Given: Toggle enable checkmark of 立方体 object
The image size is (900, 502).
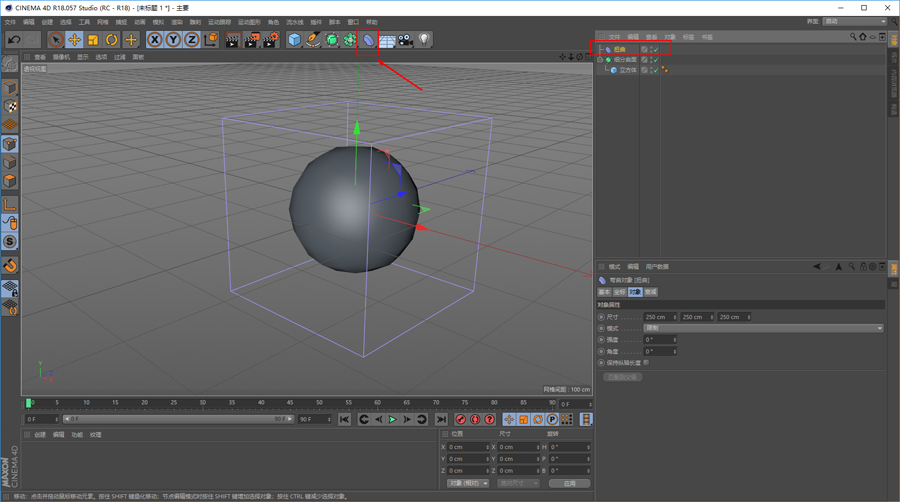Looking at the screenshot, I should (x=655, y=70).
